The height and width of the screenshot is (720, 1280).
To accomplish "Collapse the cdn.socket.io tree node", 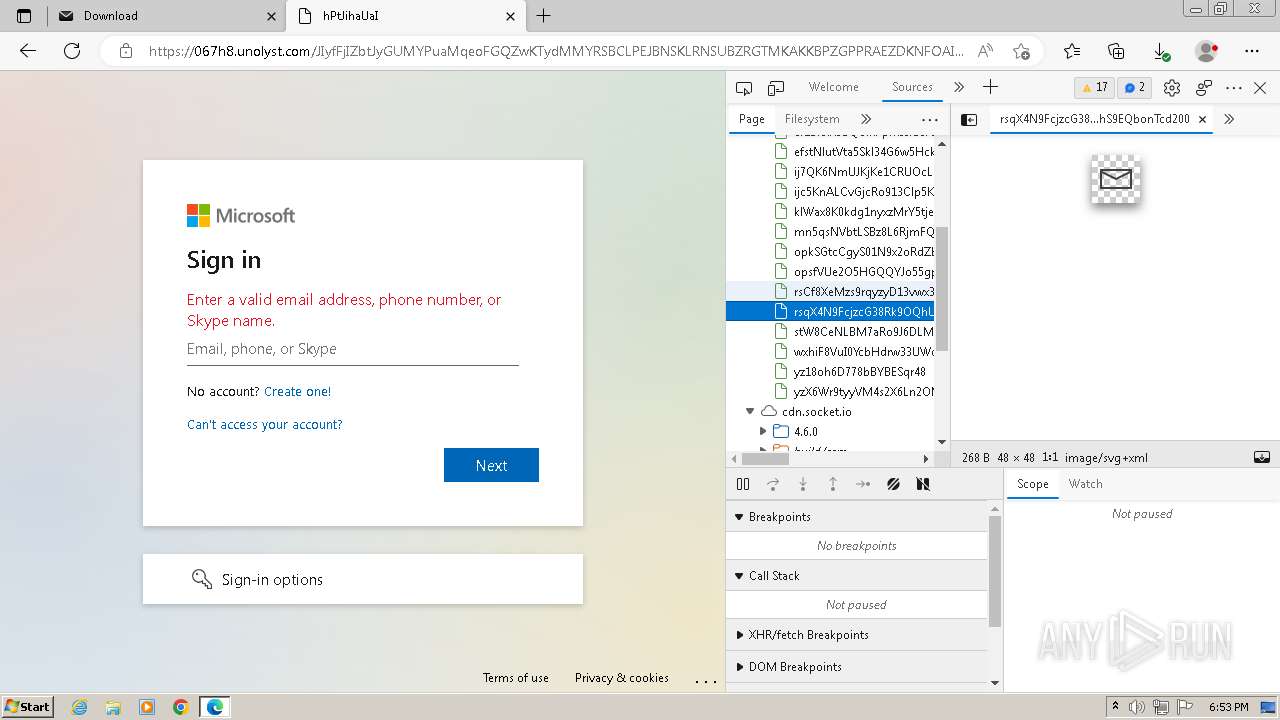I will [749, 411].
